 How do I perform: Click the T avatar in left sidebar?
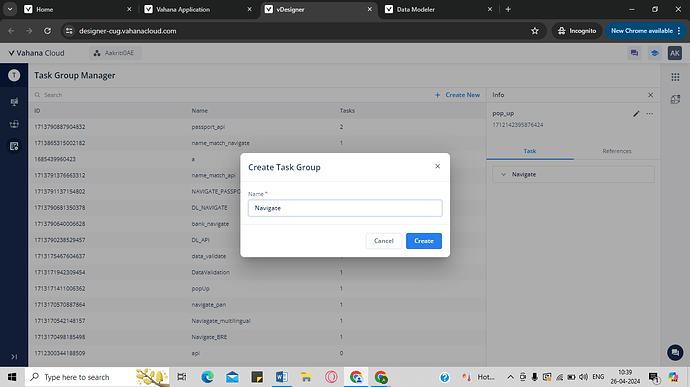tap(14, 75)
